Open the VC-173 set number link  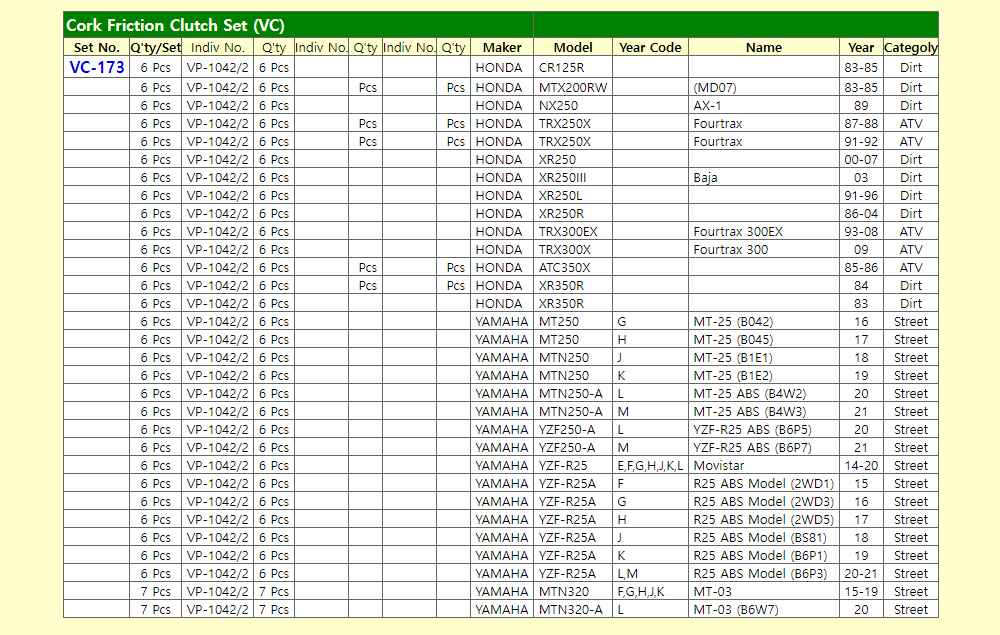[x=96, y=68]
